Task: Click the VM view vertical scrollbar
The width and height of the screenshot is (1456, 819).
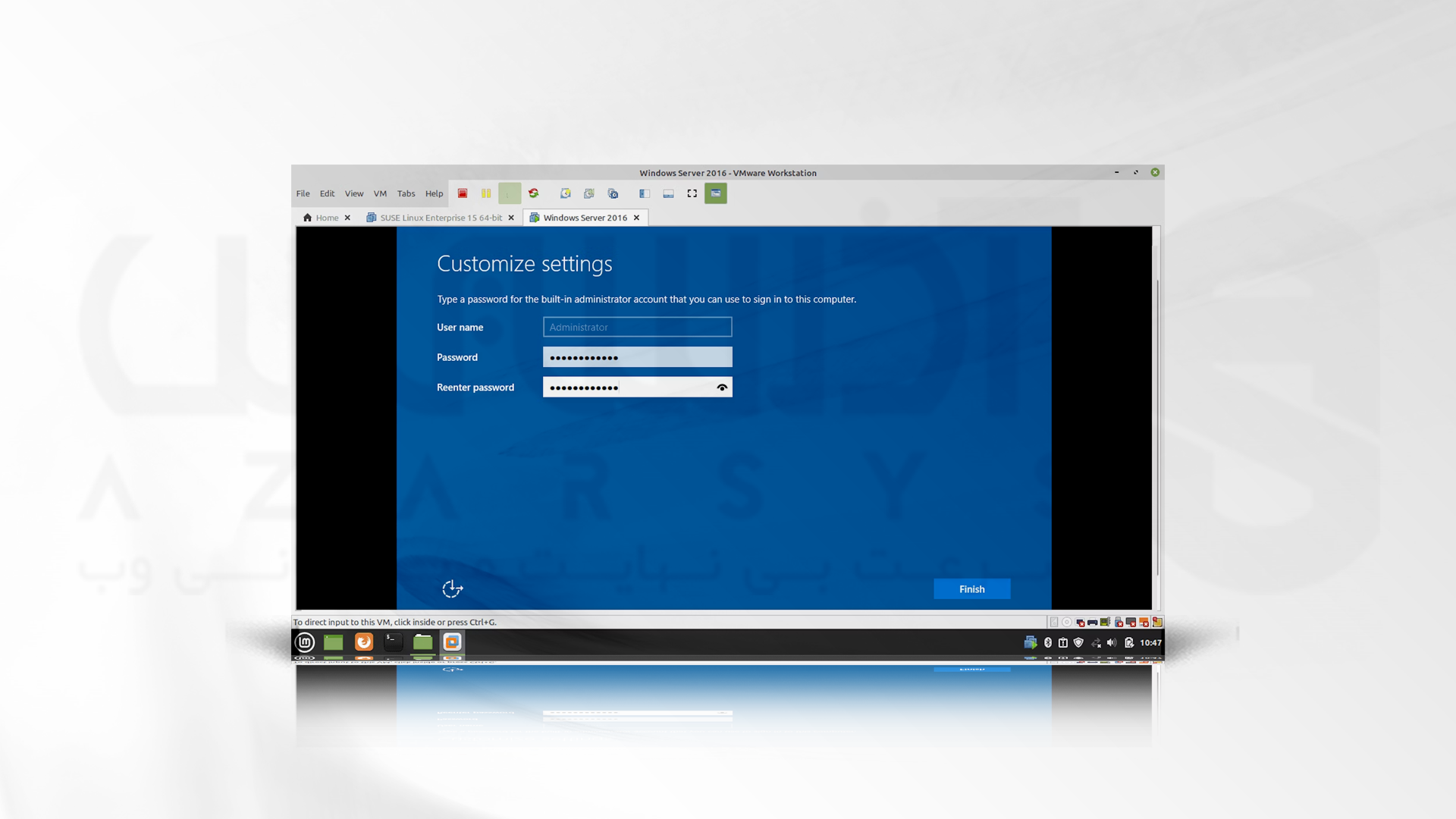Action: (x=1157, y=427)
